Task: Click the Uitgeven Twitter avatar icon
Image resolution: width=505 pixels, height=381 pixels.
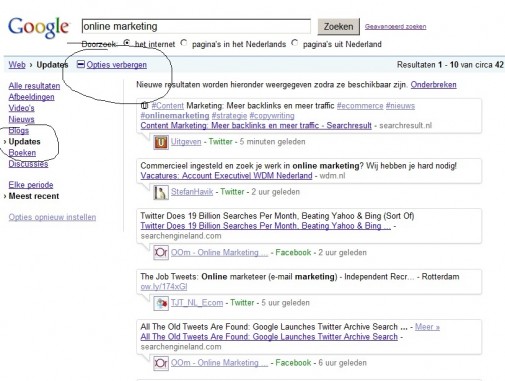Action: [x=161, y=142]
